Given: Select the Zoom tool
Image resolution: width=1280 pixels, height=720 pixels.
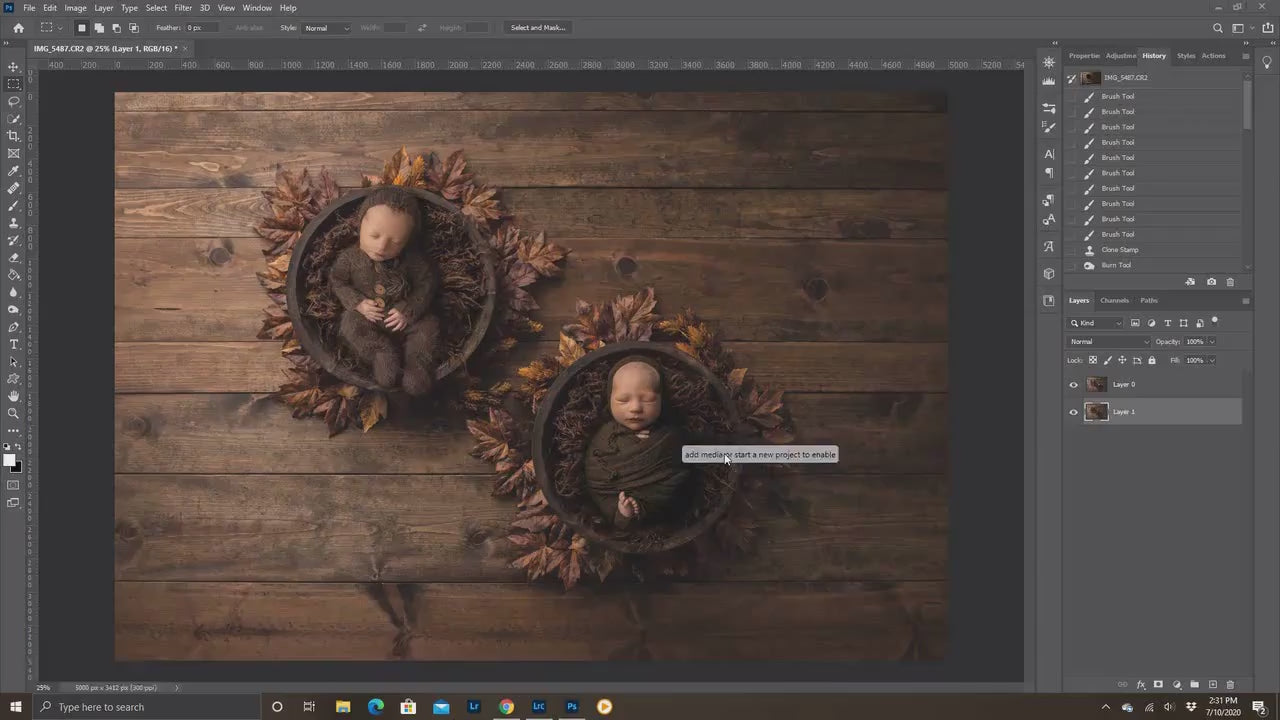Looking at the screenshot, I should coord(13,412).
